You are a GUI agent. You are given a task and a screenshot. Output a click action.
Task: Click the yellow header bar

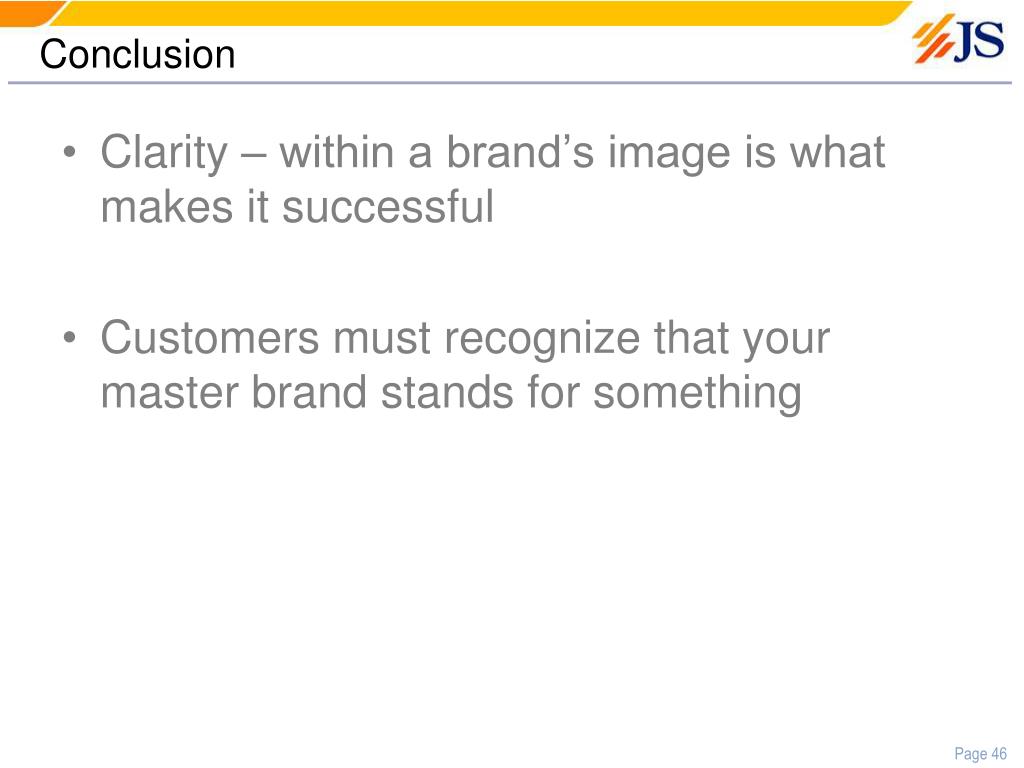point(483,12)
